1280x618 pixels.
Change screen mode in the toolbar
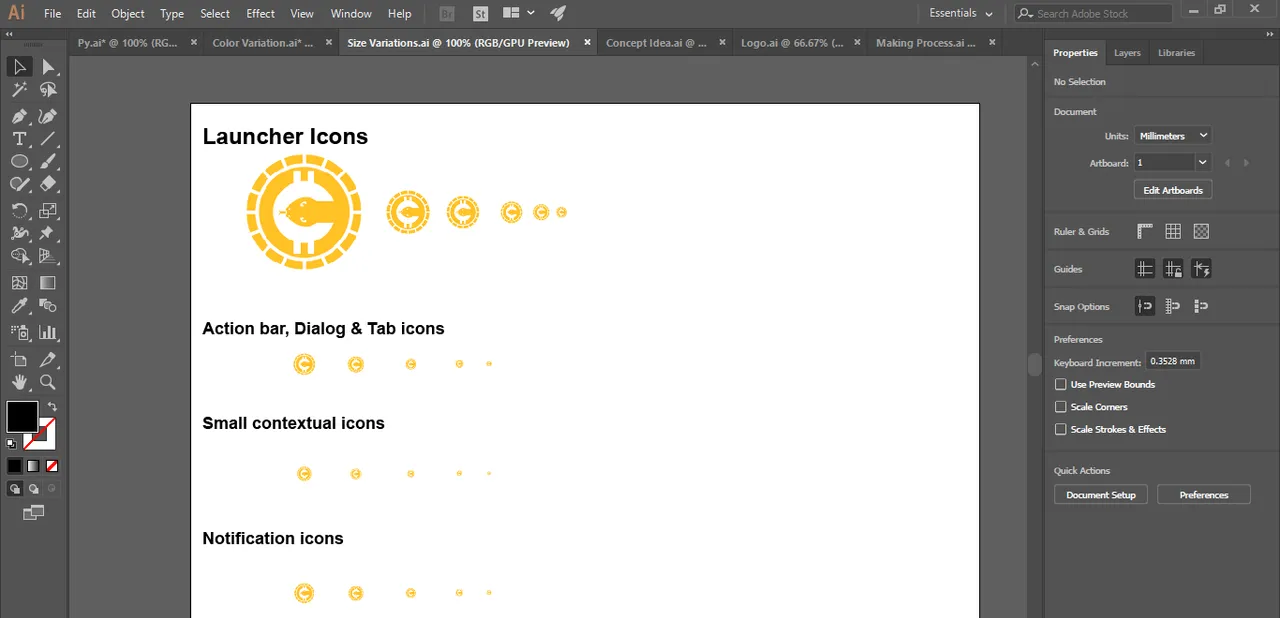34,513
